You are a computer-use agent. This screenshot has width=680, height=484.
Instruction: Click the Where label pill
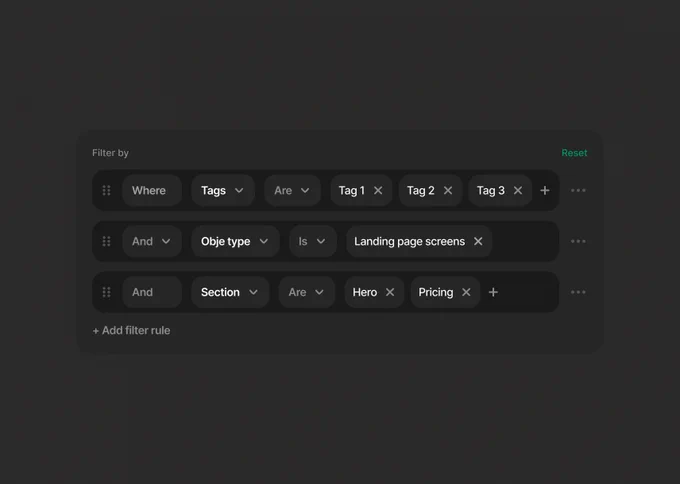point(152,190)
